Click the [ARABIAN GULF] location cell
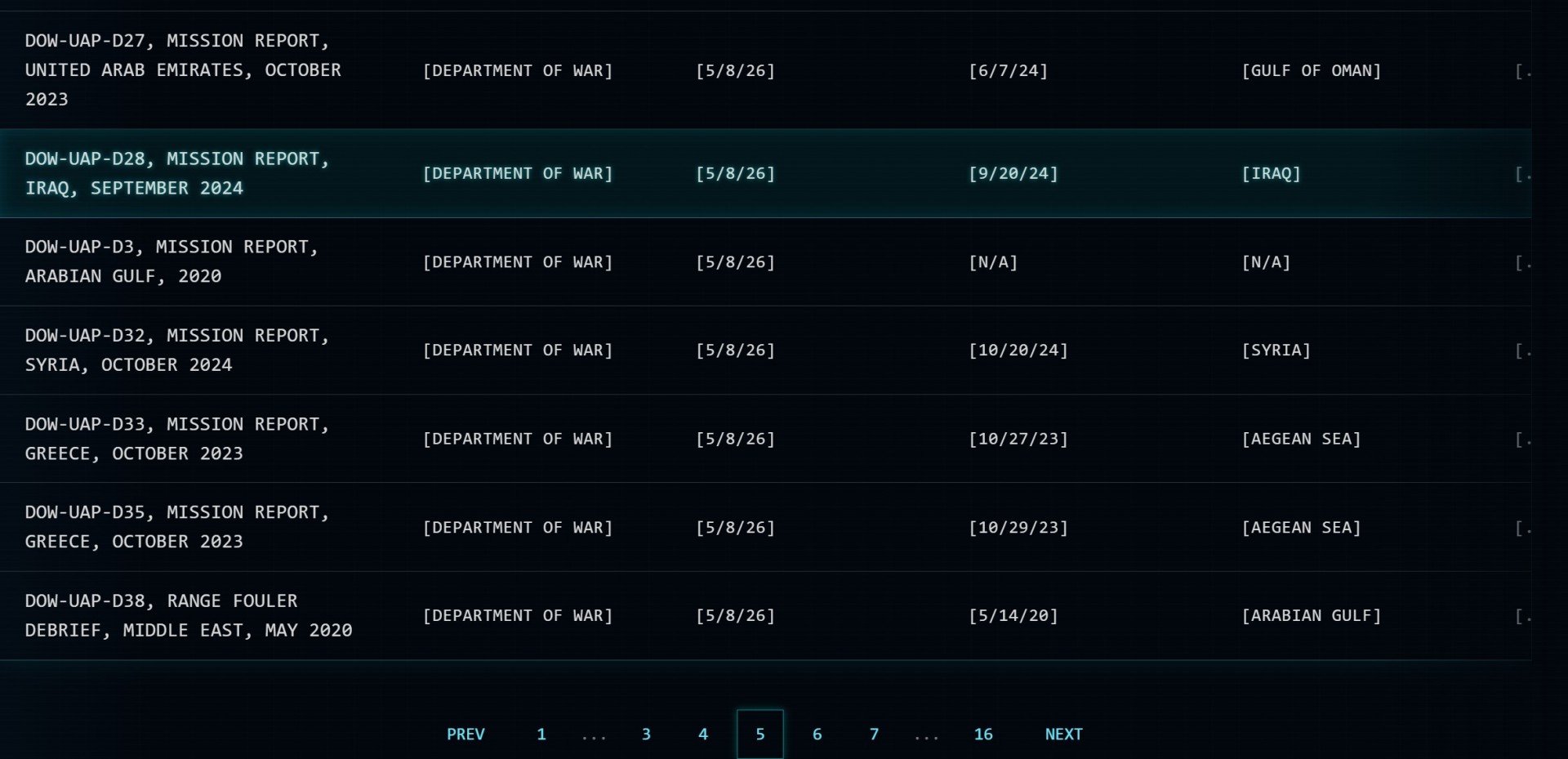The height and width of the screenshot is (759, 1568). [x=1311, y=615]
